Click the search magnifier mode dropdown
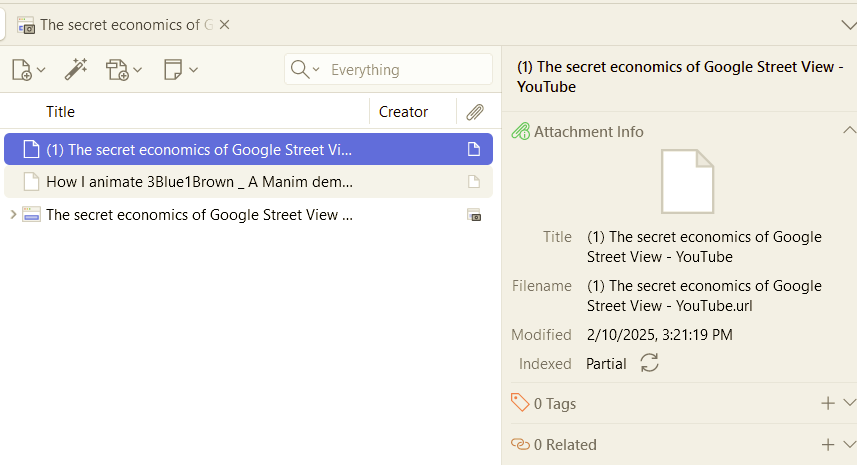The image size is (857, 465). (x=305, y=69)
